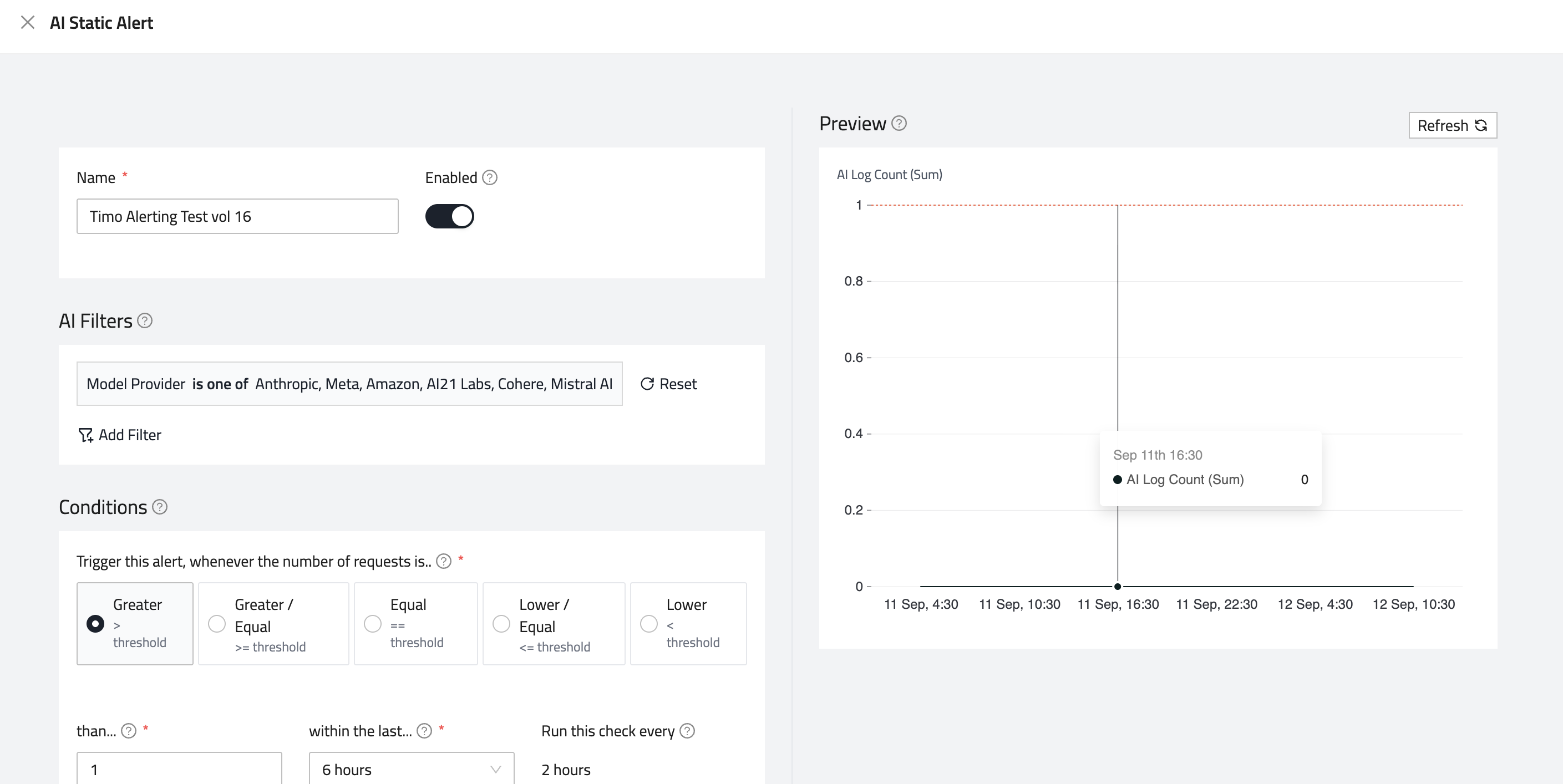Screen dimensions: 1563x784
Task: Choose the Lower < threshold radio option
Action: (x=648, y=623)
